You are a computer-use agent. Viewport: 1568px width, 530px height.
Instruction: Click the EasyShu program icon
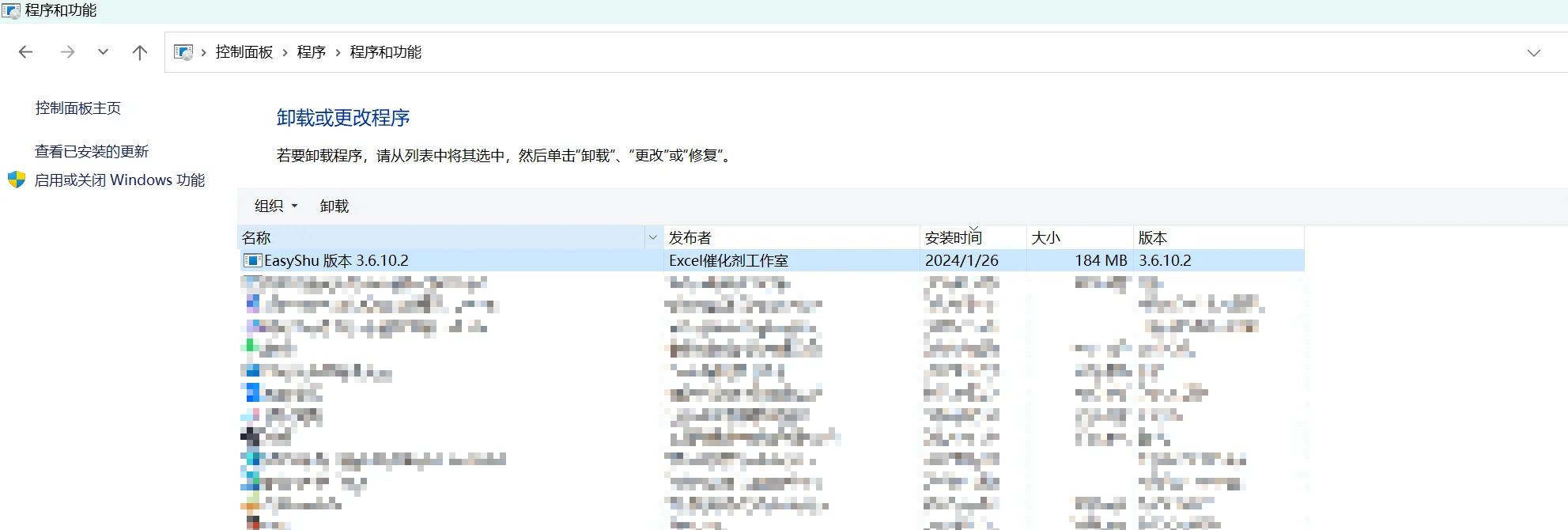pyautogui.click(x=252, y=260)
